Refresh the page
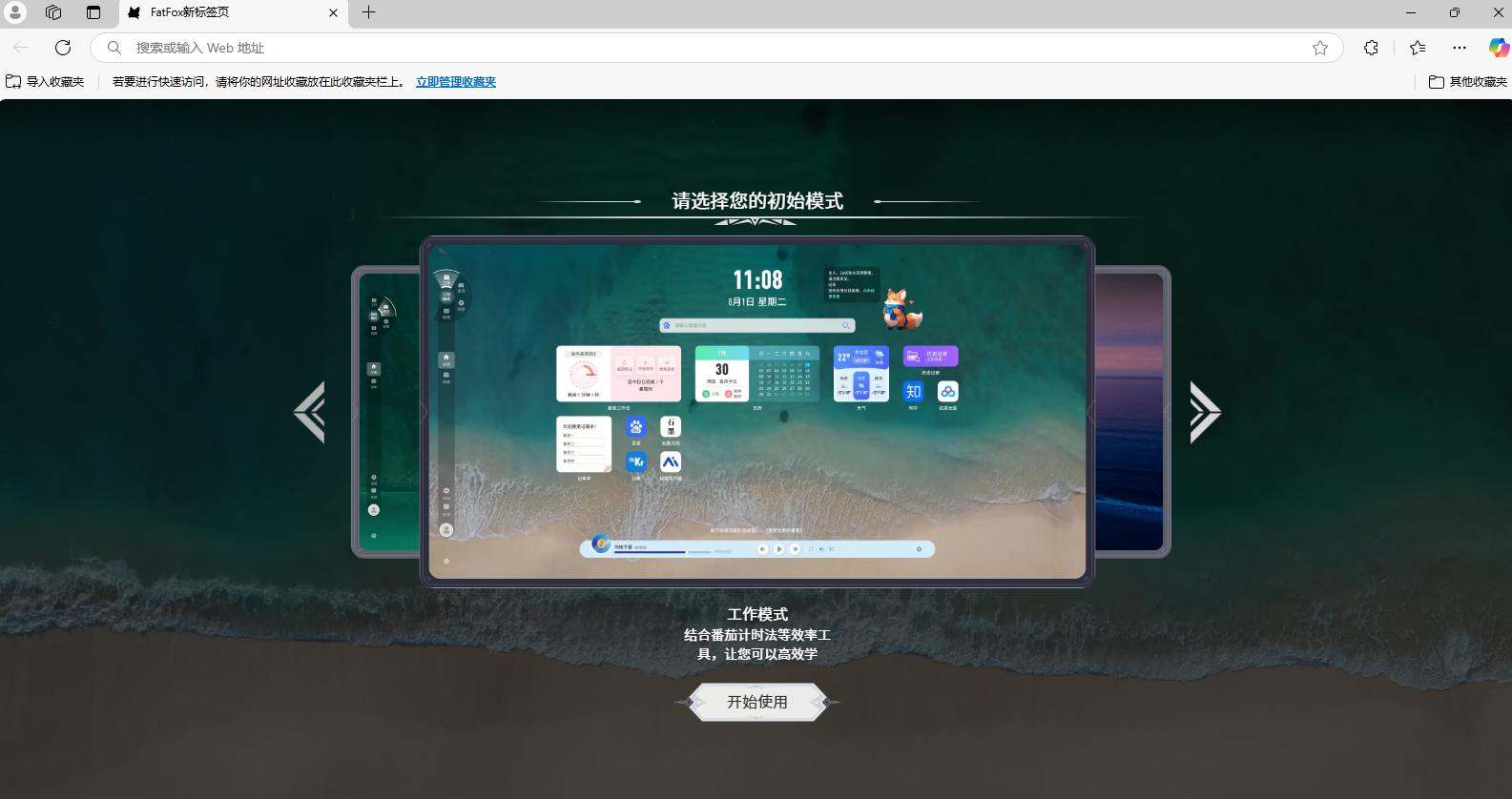This screenshot has height=799, width=1512. point(63,48)
